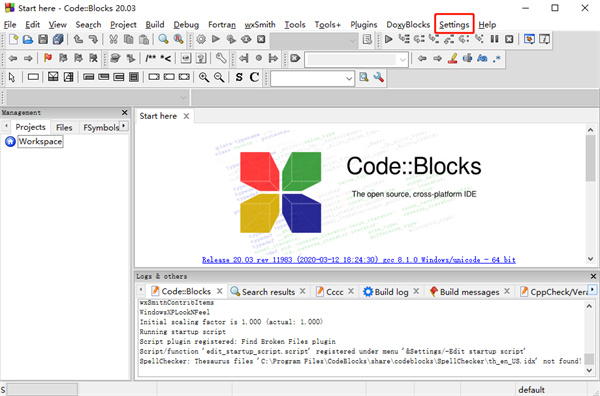Click the Start here page vertical scrollbar
The image size is (600, 396).
[590, 195]
